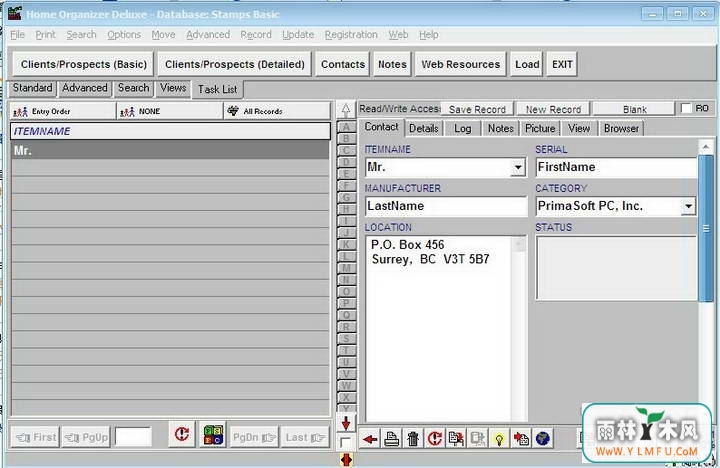The image size is (720, 468).
Task: Jump to letter A in index
Action: [x=346, y=127]
